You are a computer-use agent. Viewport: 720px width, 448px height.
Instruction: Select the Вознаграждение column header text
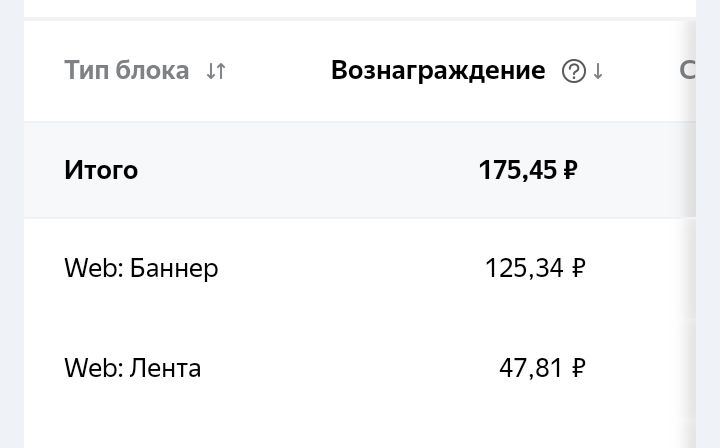pos(438,71)
